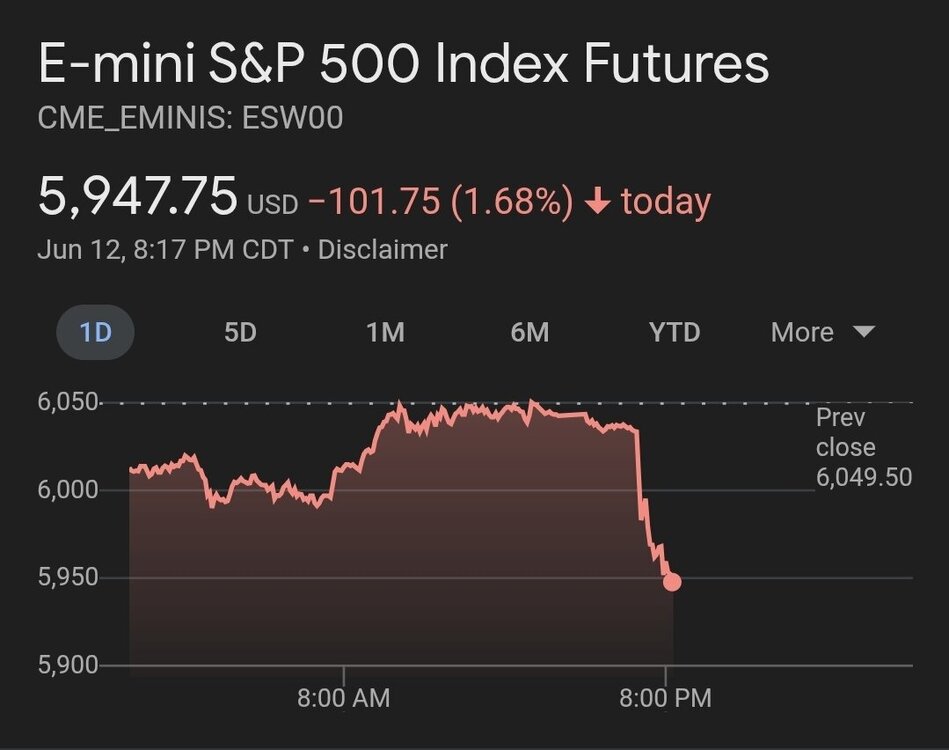Click the 5,950 y-axis label
This screenshot has width=949, height=750.
click(68, 577)
